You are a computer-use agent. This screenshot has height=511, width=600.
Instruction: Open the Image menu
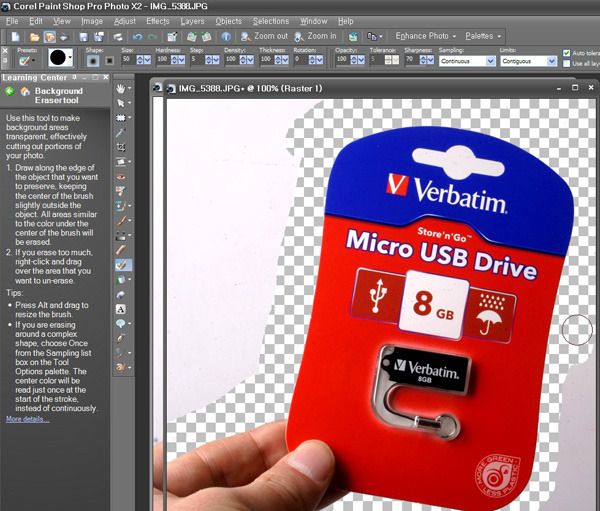point(92,21)
